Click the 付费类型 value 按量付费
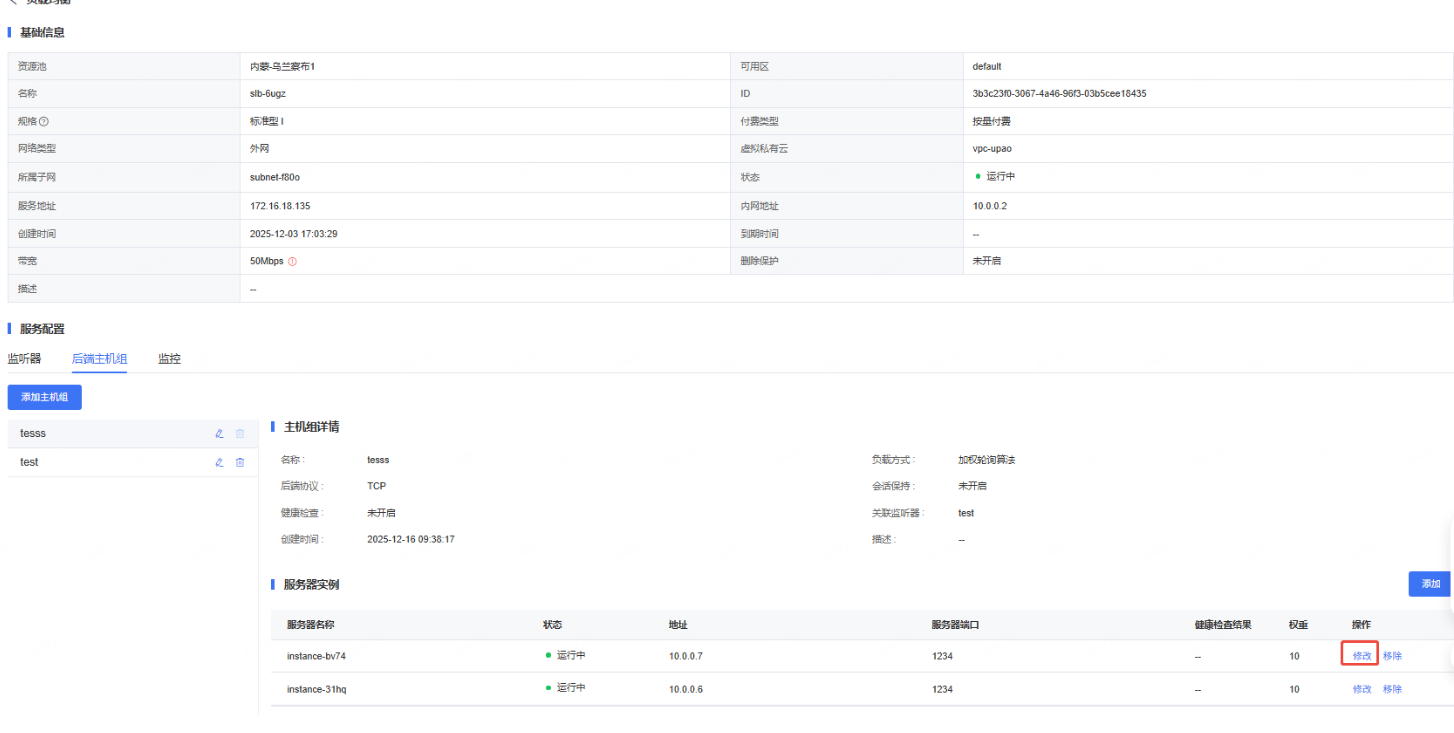The image size is (1454, 733). pyautogui.click(x=991, y=122)
